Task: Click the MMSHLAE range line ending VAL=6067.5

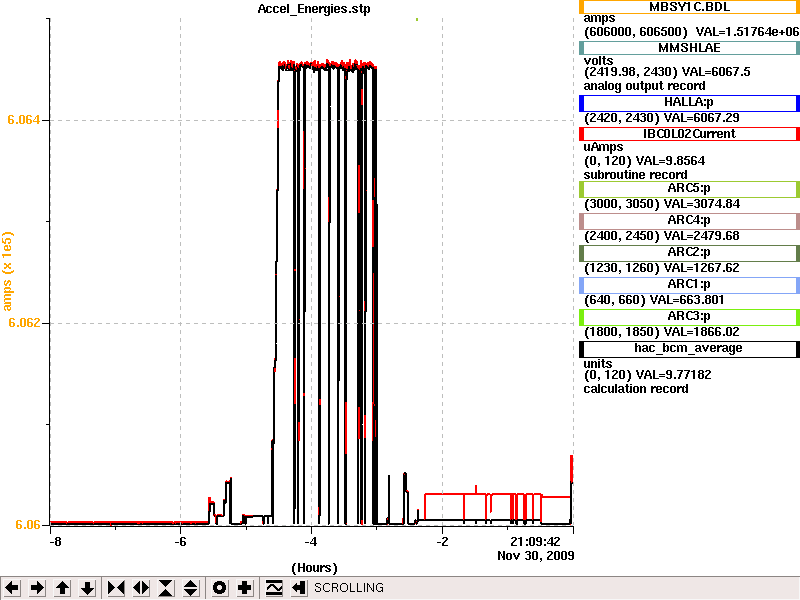Action: (x=667, y=72)
